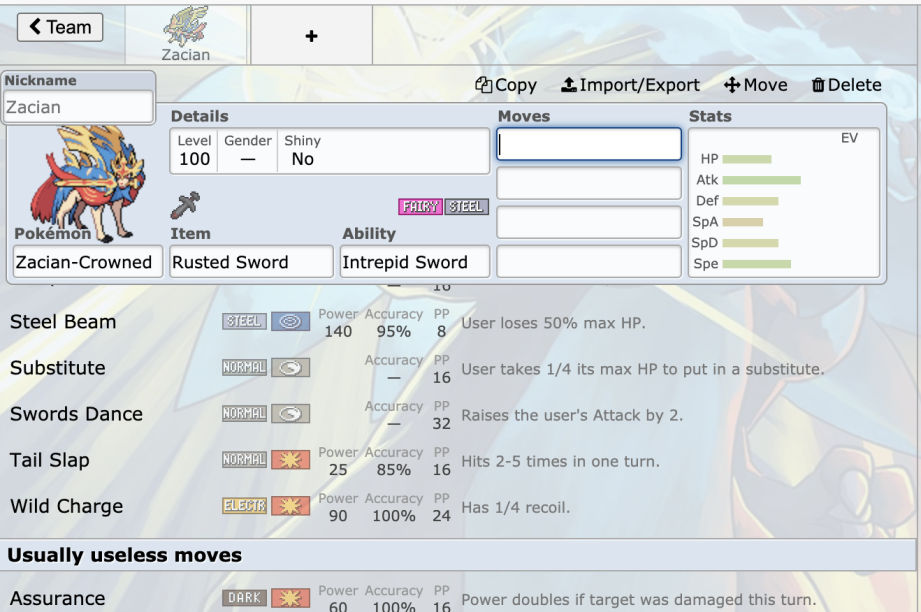This screenshot has height=612, width=921.
Task: Toggle the Shiny setting No
Action: 302,151
